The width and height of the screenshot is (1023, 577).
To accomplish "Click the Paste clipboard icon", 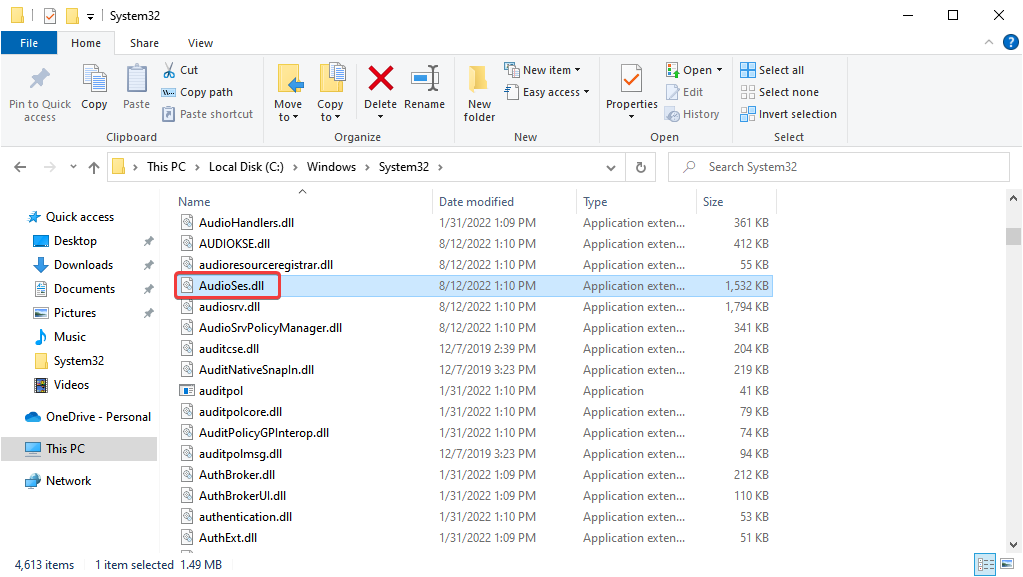I will point(136,87).
